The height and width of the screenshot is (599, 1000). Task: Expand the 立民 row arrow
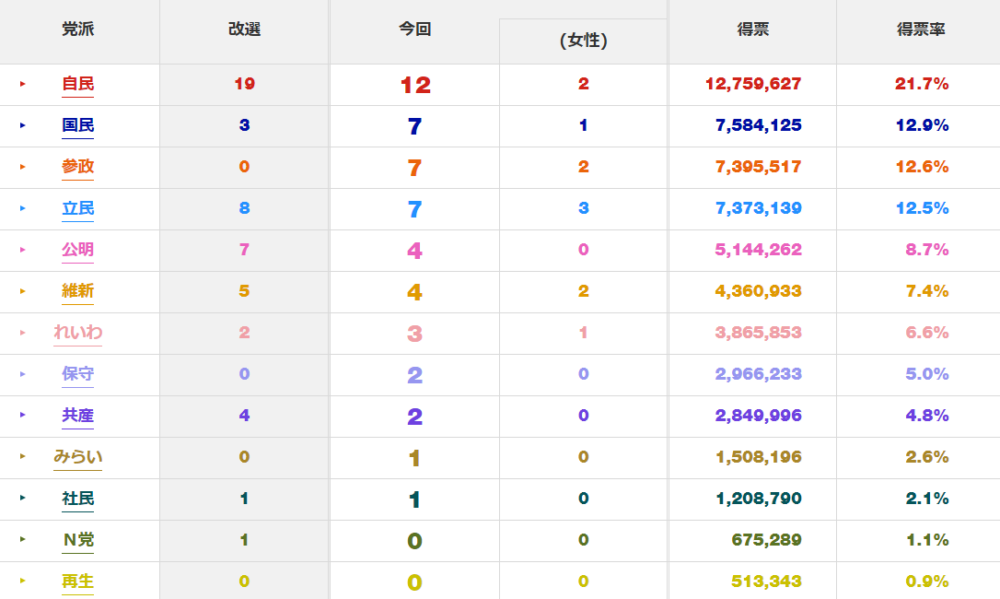point(22,208)
